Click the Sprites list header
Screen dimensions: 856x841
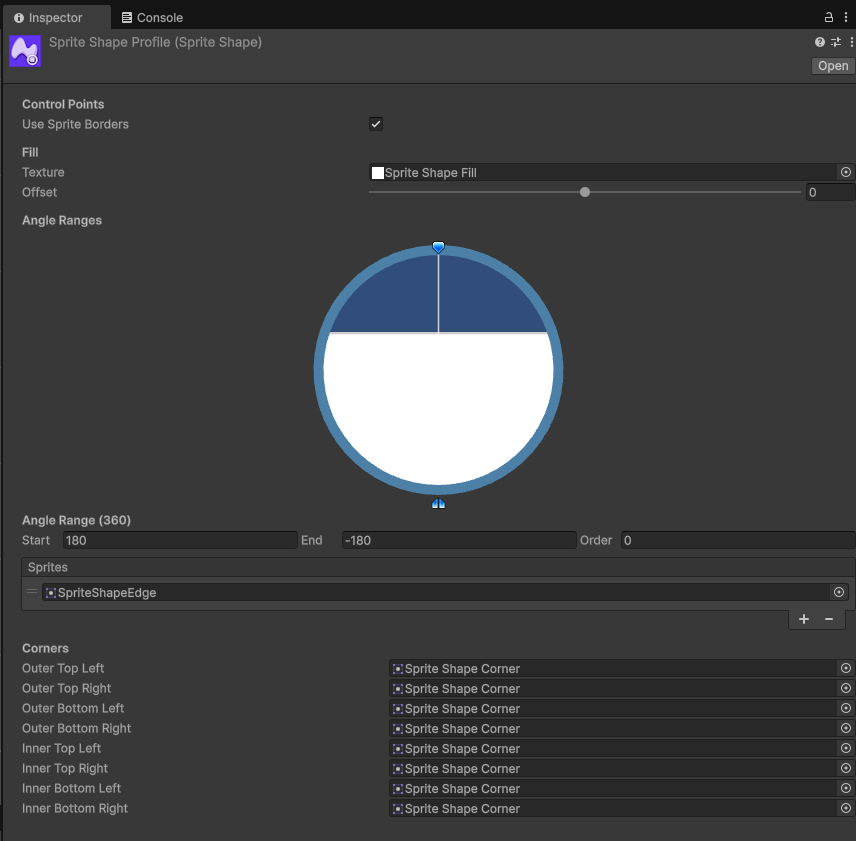tap(438, 567)
